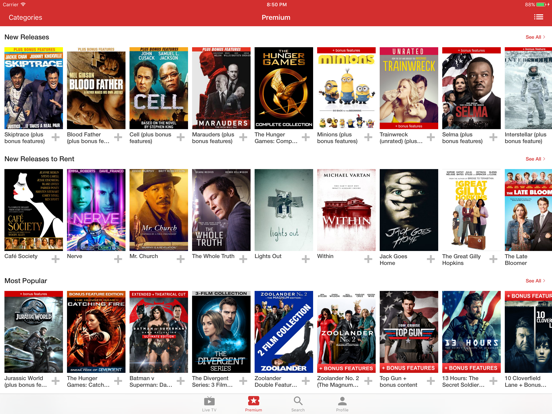The width and height of the screenshot is (552, 414).
Task: Open the Jack Goes Home poster
Action: point(409,210)
